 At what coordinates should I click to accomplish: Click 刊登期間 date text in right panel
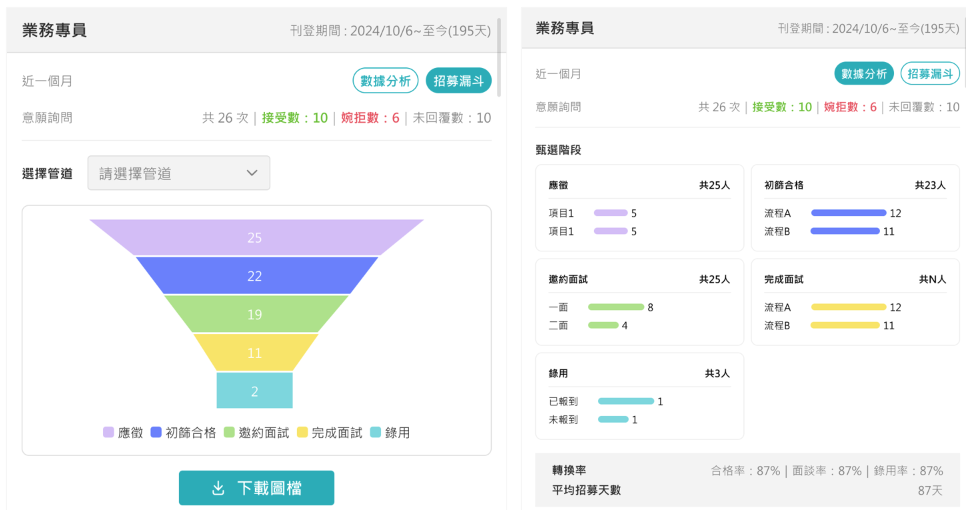click(x=869, y=28)
